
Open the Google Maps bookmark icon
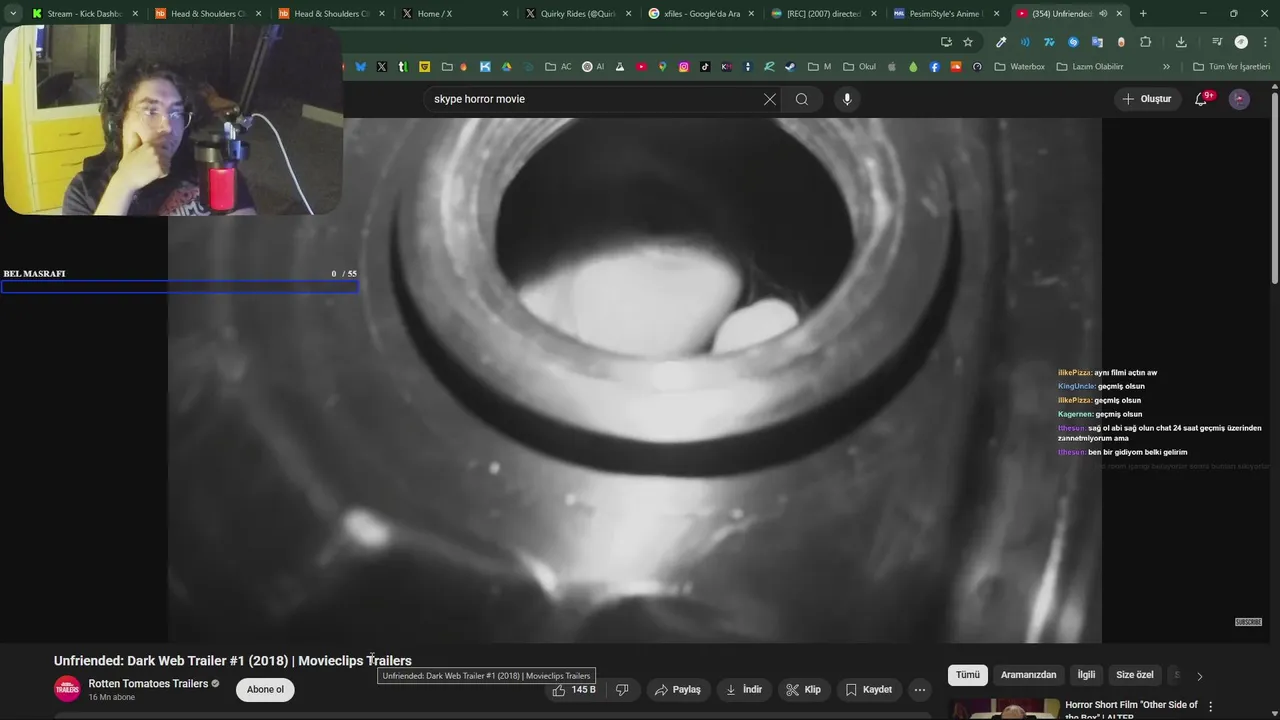[x=663, y=67]
